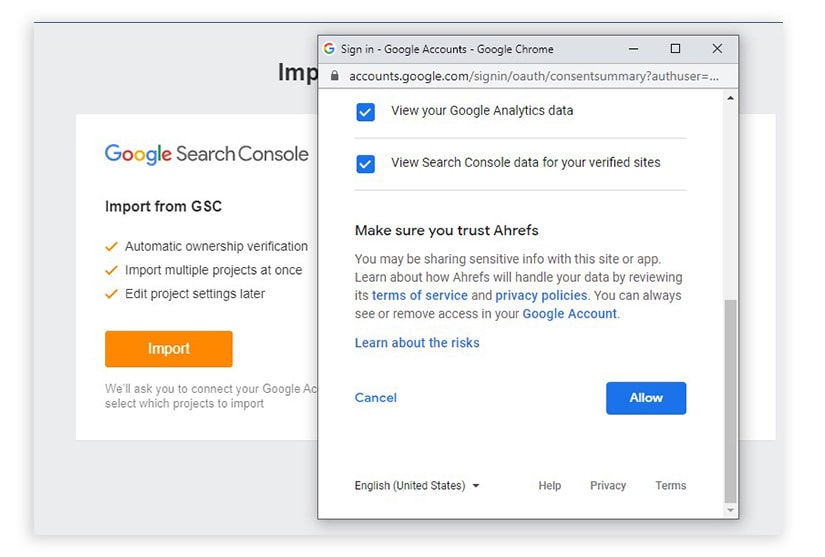
Task: Click the Help footer link
Action: point(549,486)
